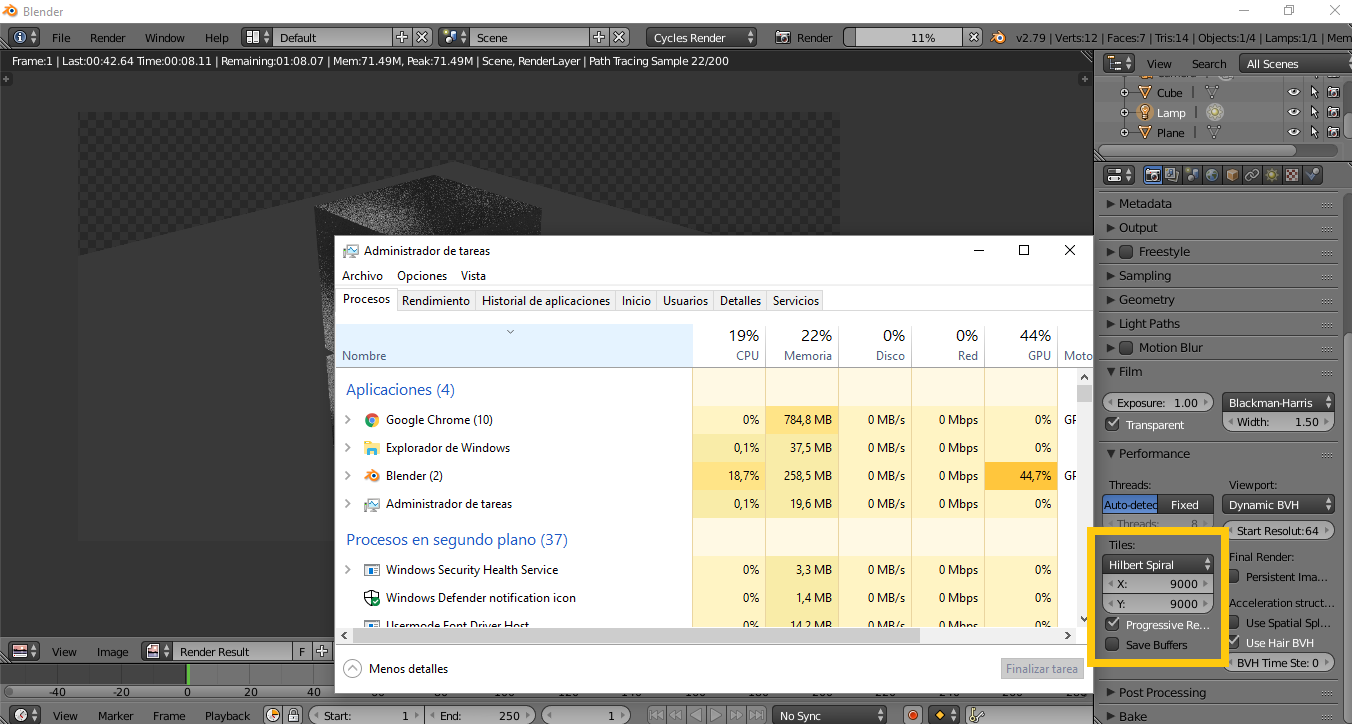Sort processes by Memoria column
The image size is (1352, 724).
(802, 344)
